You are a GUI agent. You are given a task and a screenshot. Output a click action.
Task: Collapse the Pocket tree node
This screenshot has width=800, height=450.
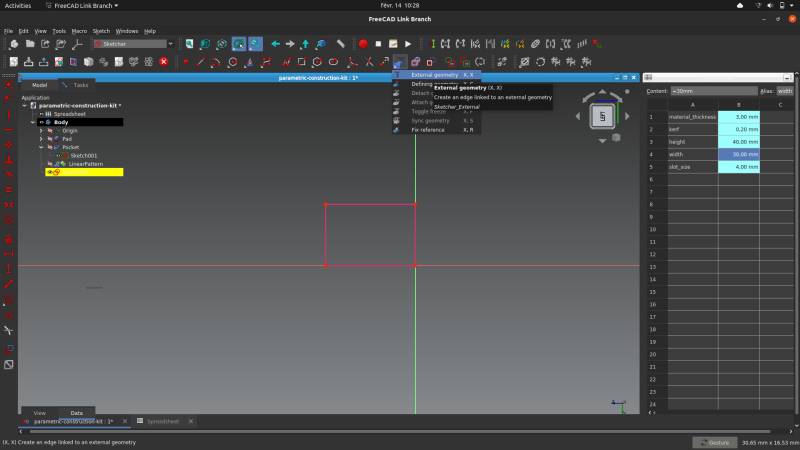(x=41, y=147)
